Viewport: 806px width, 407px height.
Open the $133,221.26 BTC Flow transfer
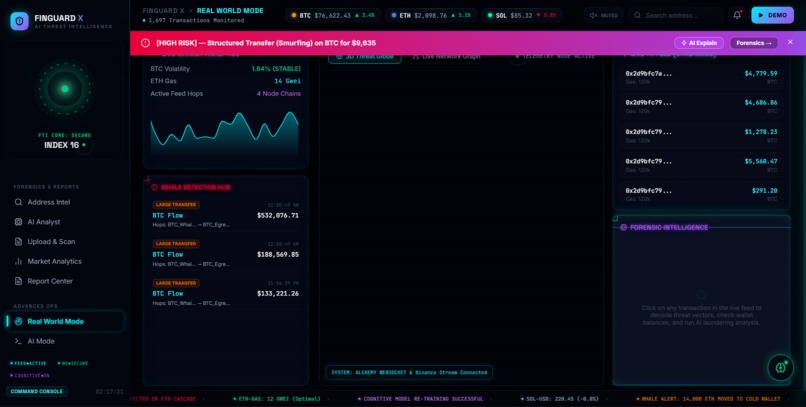[225, 293]
